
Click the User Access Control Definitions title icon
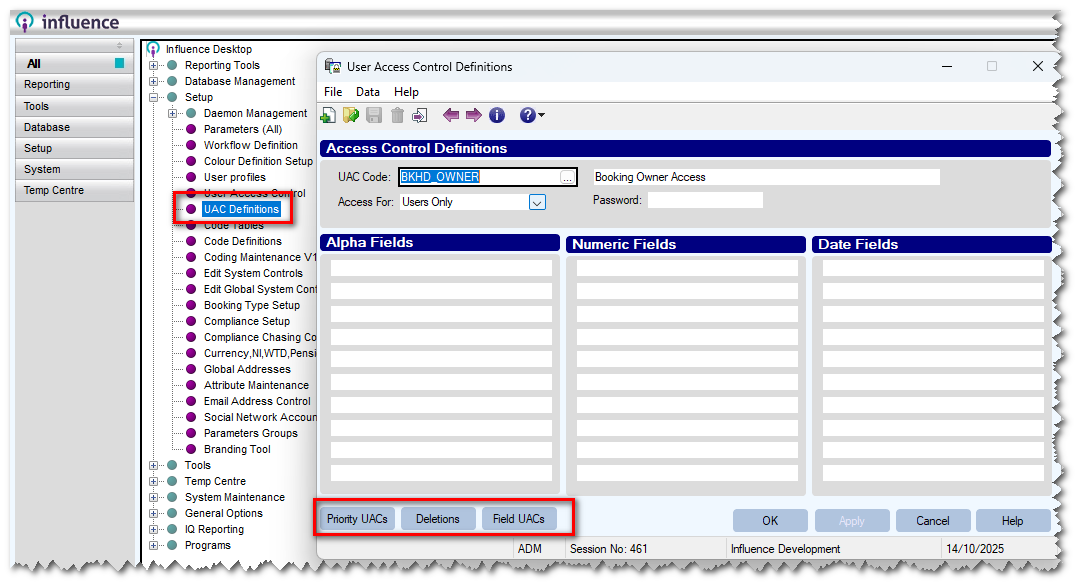333,66
